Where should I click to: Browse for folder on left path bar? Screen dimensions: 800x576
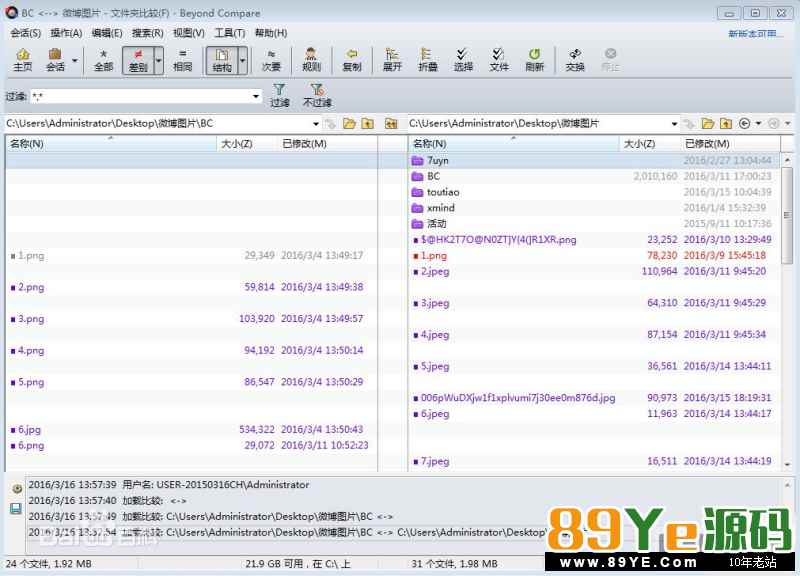pos(349,123)
